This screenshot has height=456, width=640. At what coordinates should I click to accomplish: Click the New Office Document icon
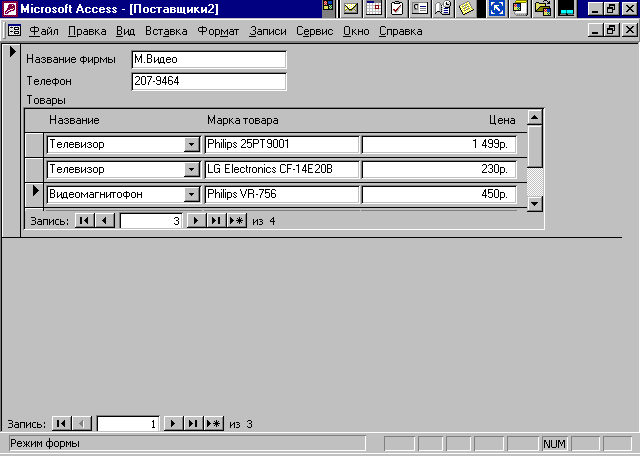coord(520,9)
